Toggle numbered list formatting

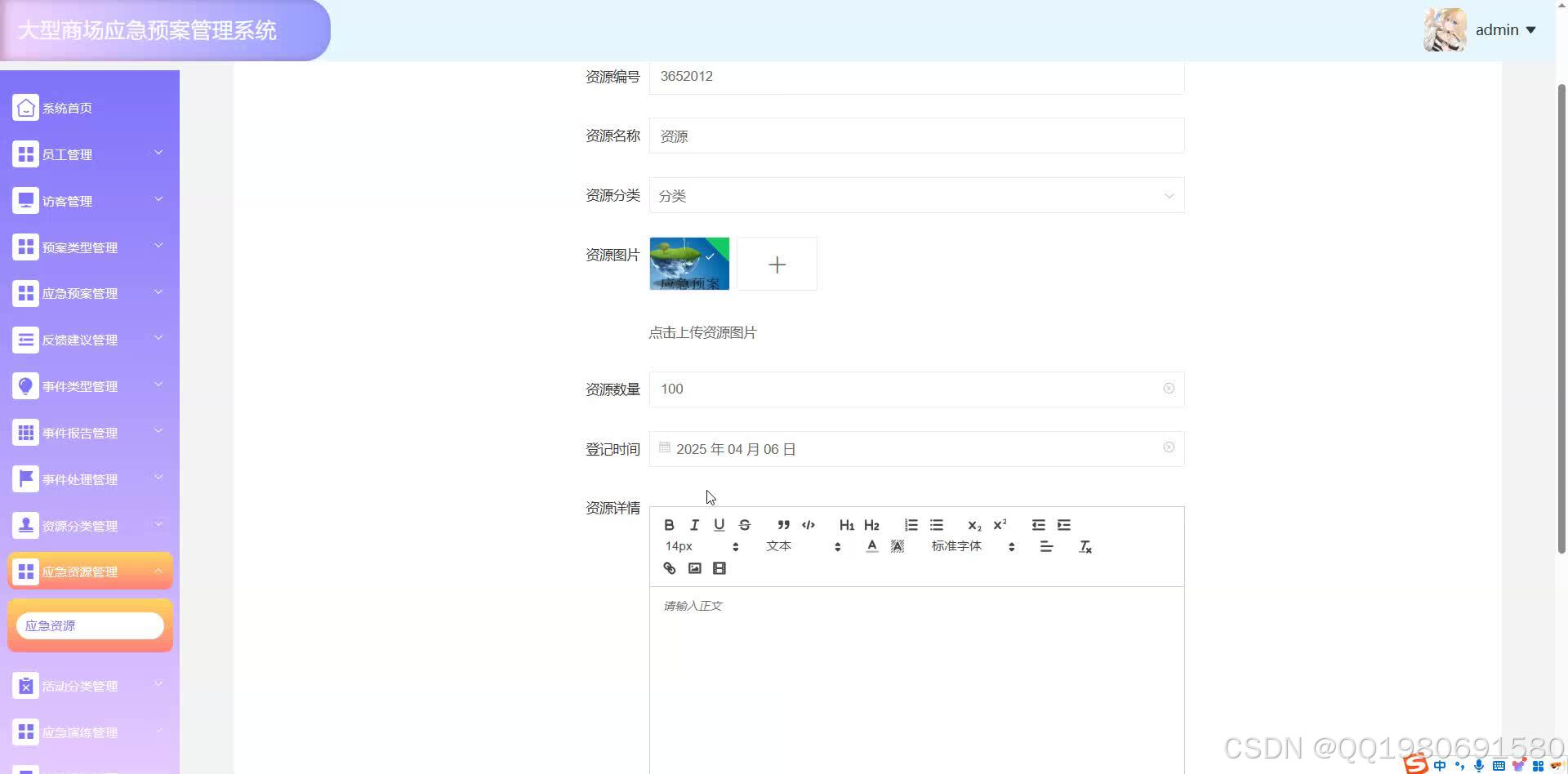click(911, 525)
